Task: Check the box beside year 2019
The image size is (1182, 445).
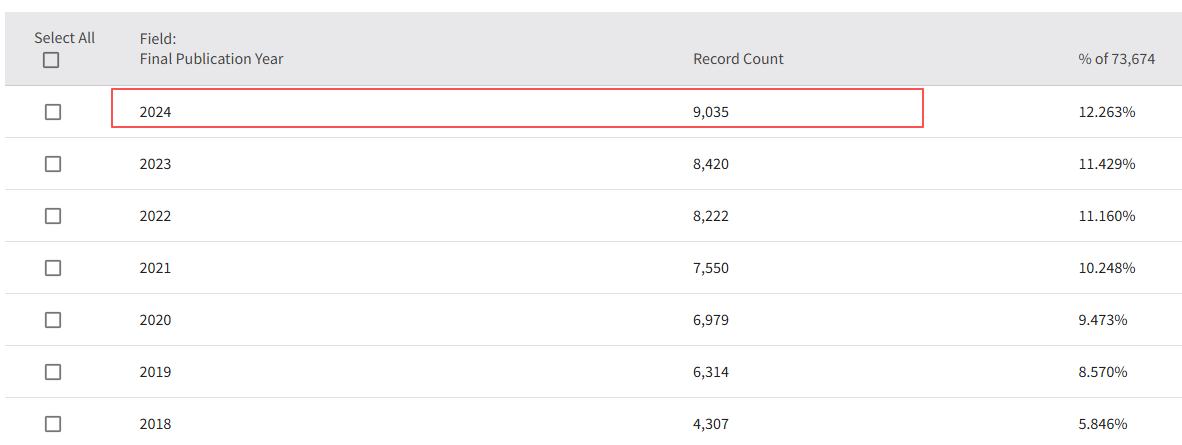Action: (53, 372)
